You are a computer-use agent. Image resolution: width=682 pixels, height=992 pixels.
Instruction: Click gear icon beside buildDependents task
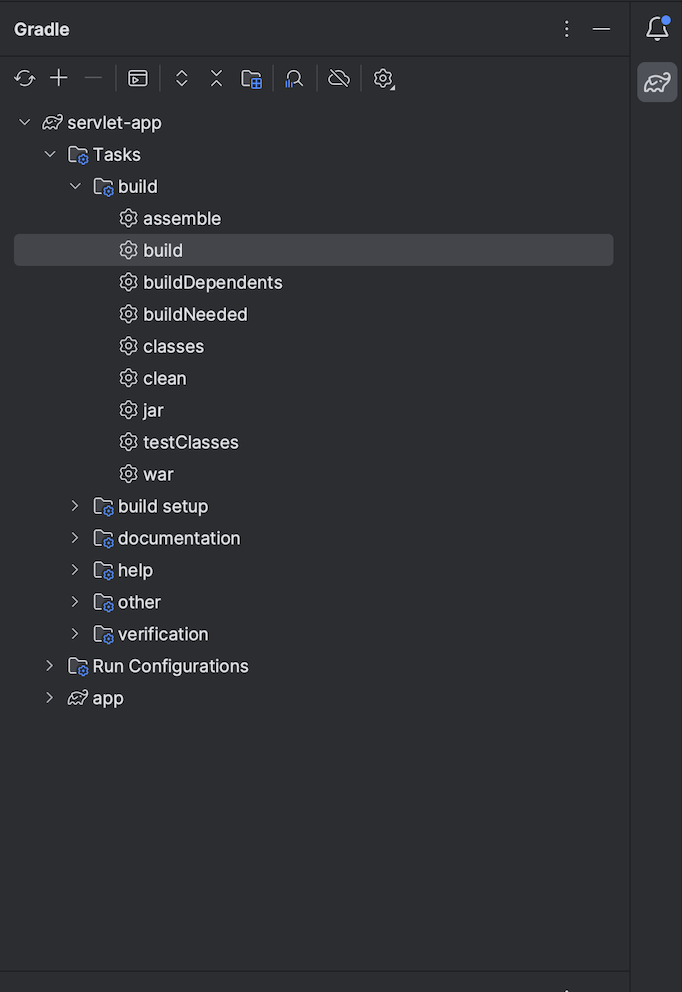128,282
